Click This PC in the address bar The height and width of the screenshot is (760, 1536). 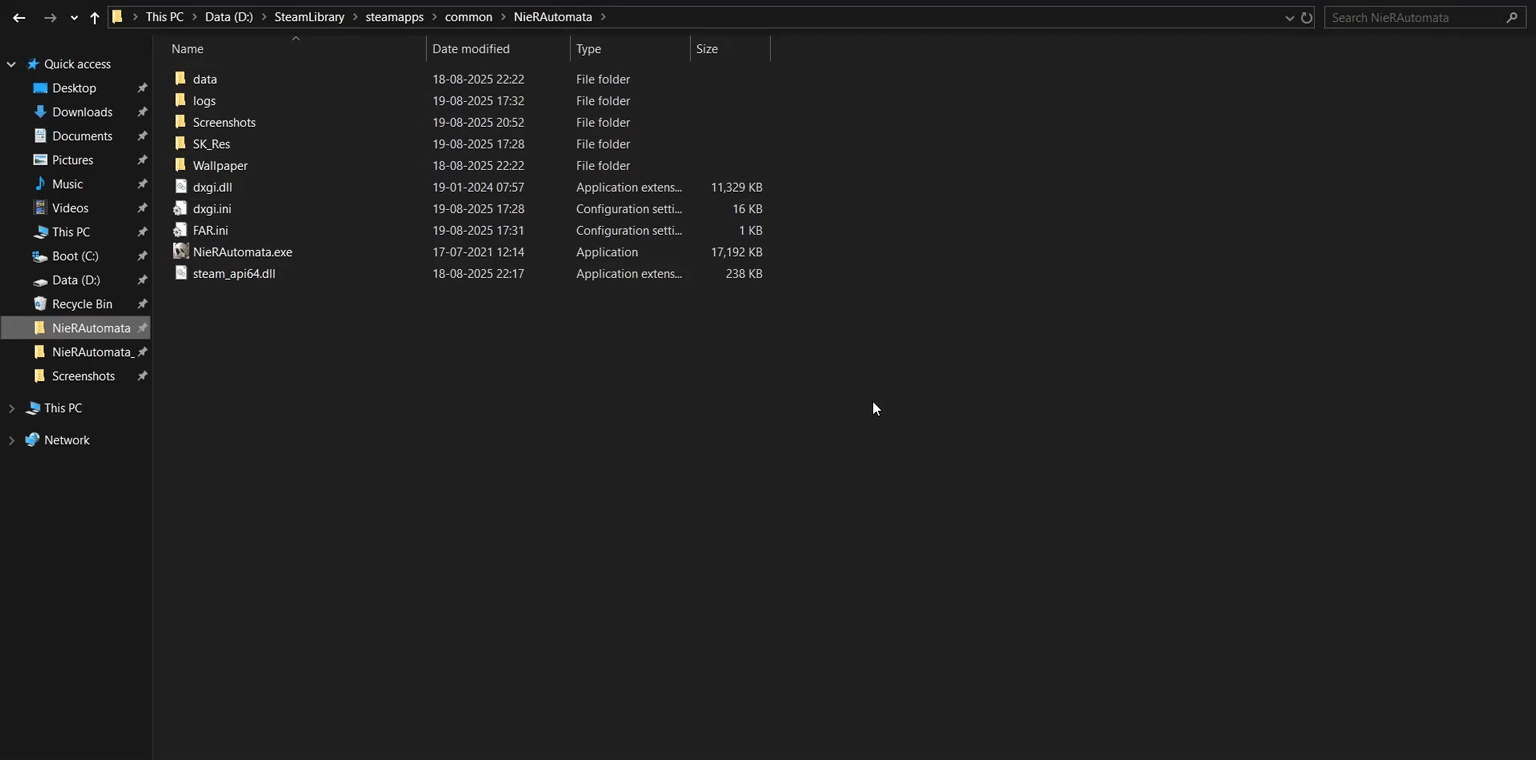(x=164, y=17)
